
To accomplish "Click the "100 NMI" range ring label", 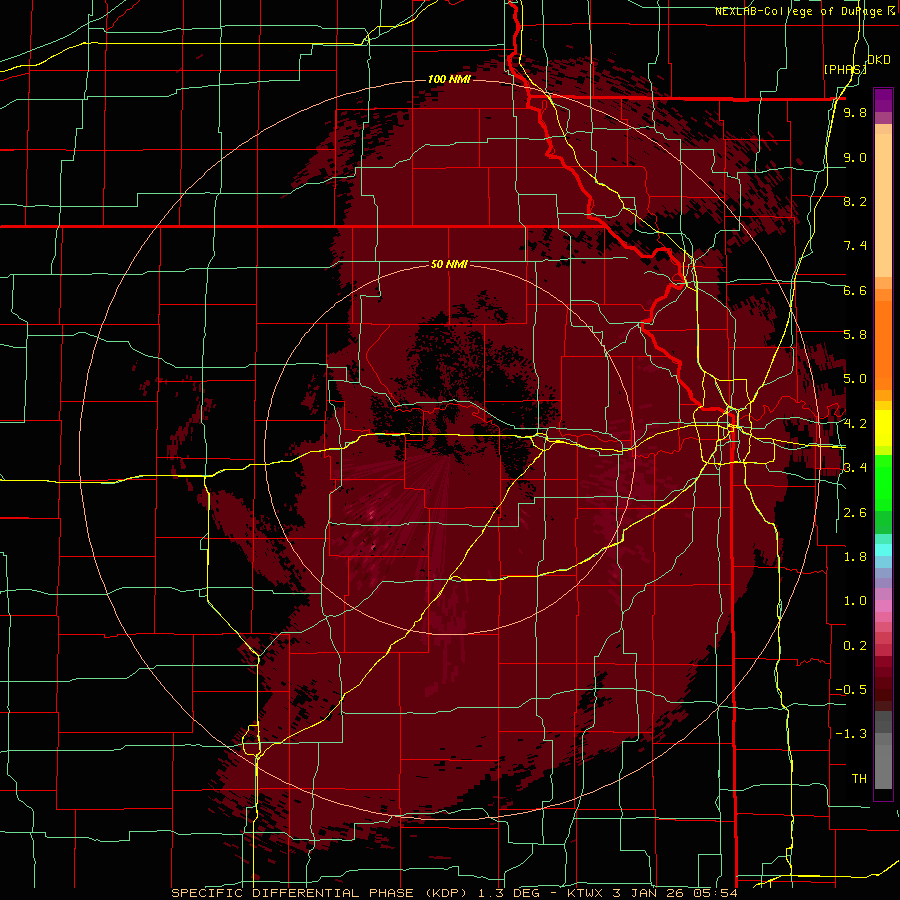I will pos(449,79).
